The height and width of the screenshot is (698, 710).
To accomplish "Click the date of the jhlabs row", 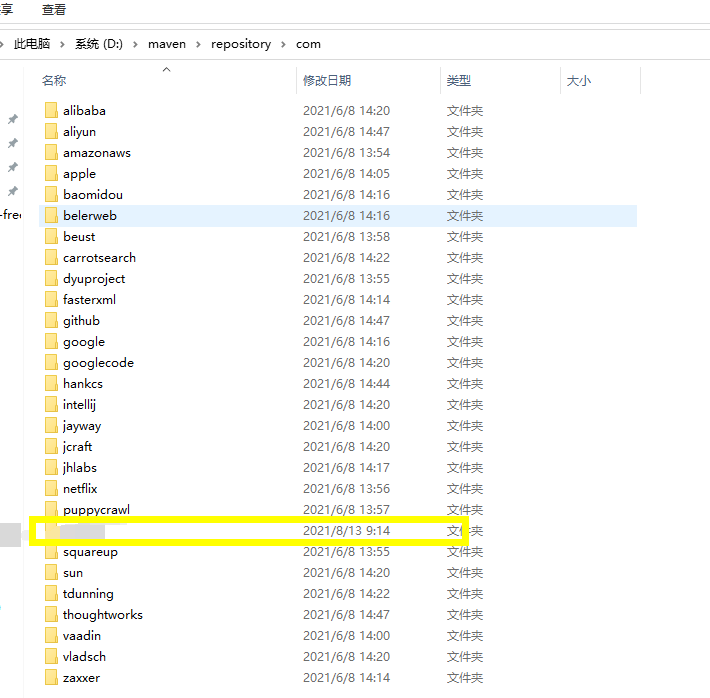I will [x=346, y=467].
